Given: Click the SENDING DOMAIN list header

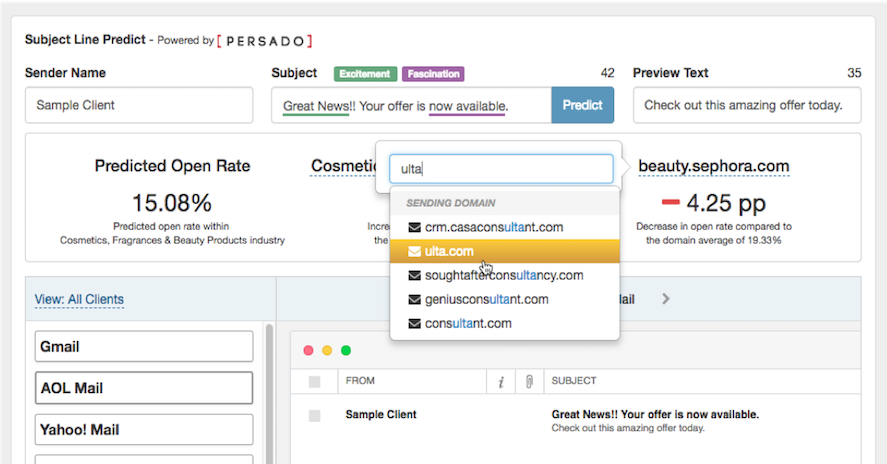Looking at the screenshot, I should click(x=450, y=203).
